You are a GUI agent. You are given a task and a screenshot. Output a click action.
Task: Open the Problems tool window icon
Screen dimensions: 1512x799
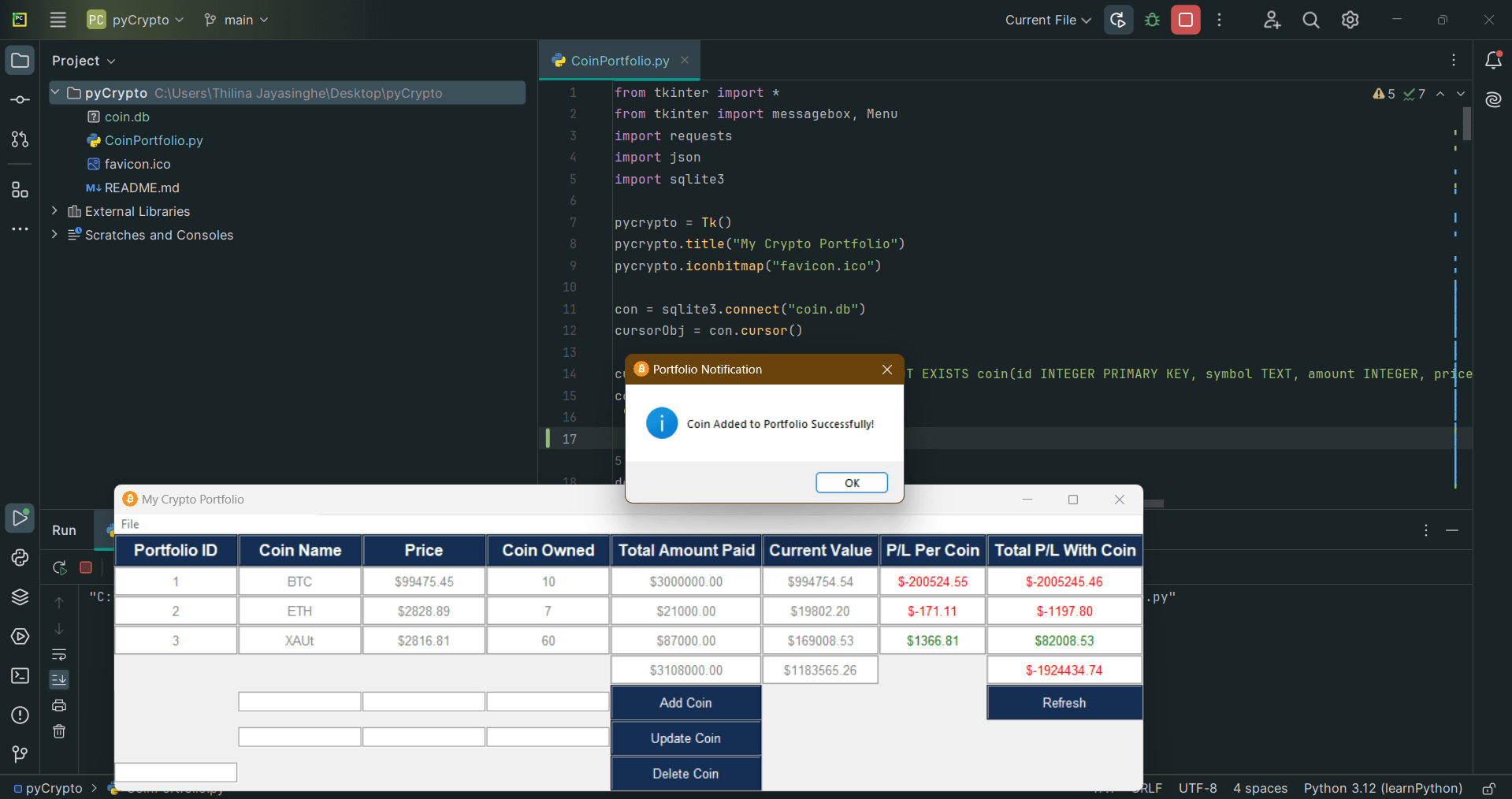click(20, 715)
